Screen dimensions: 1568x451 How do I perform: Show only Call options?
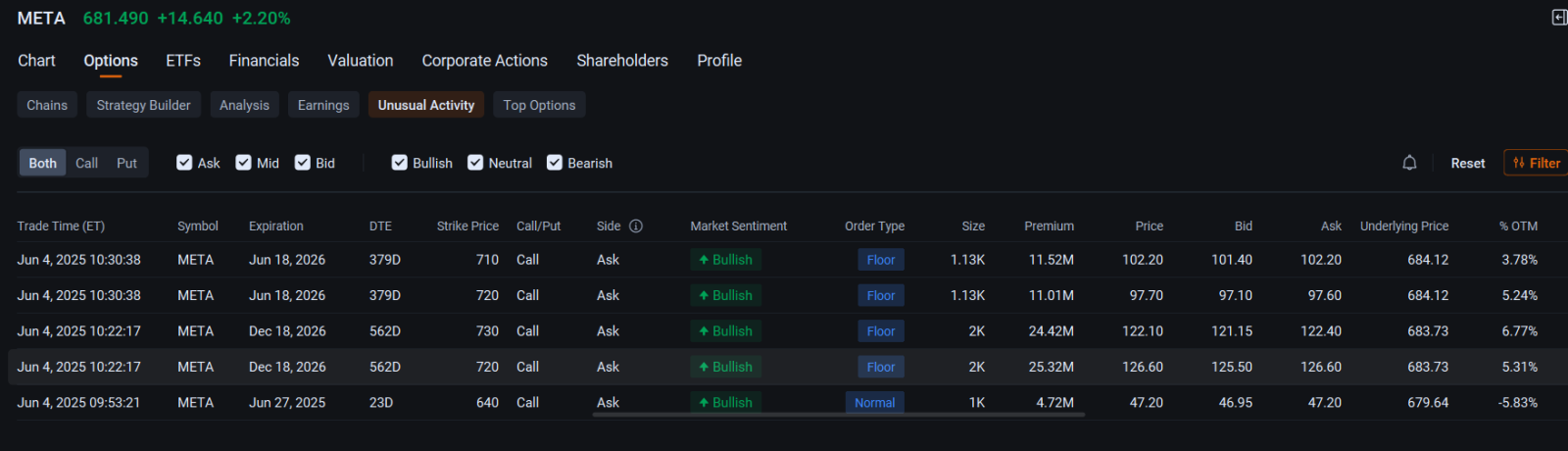pos(87,163)
